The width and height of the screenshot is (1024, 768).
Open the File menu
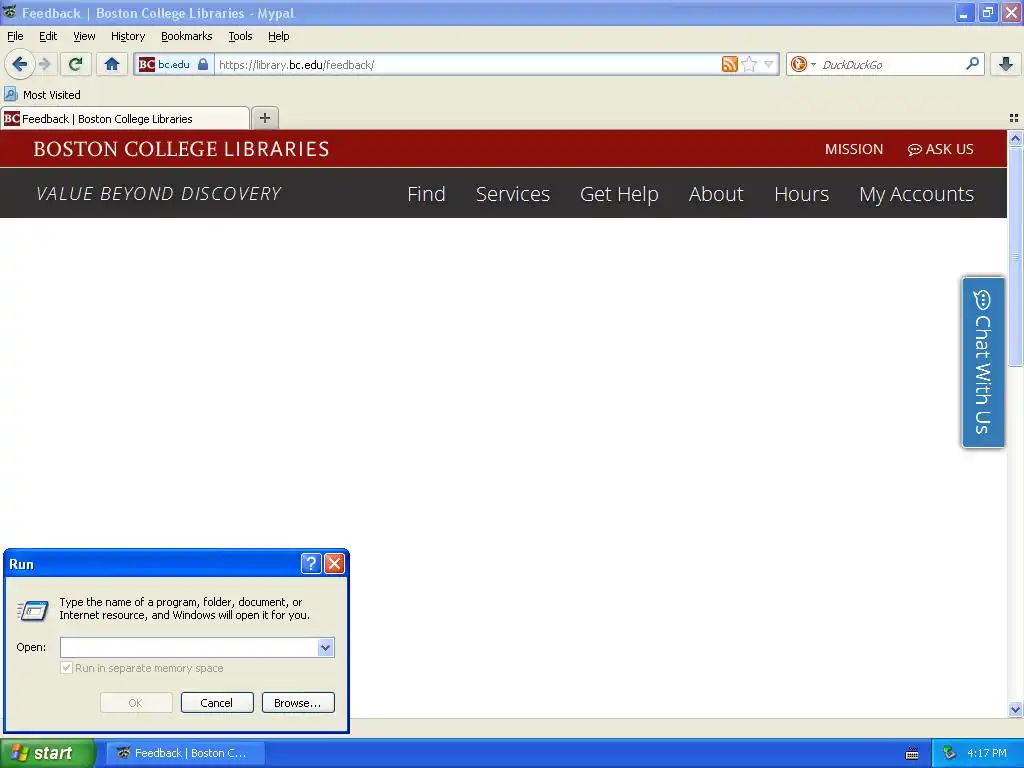point(15,36)
